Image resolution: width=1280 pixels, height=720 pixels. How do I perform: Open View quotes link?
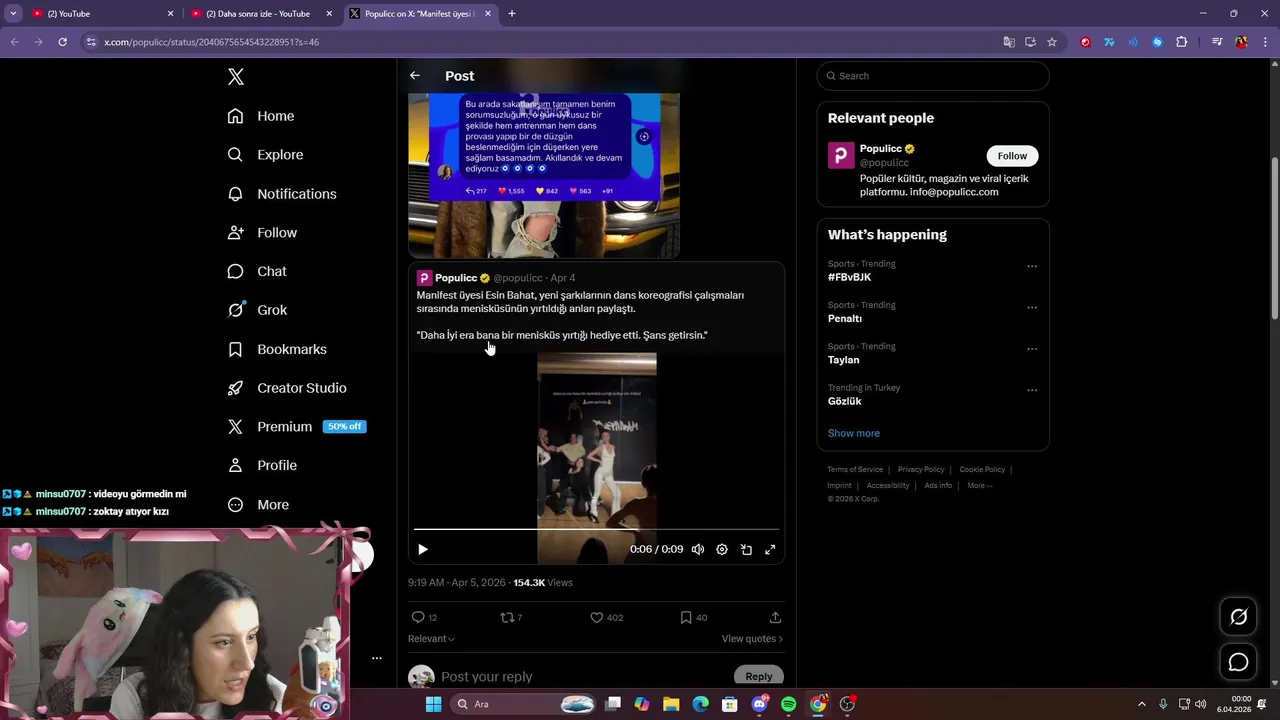(x=752, y=639)
